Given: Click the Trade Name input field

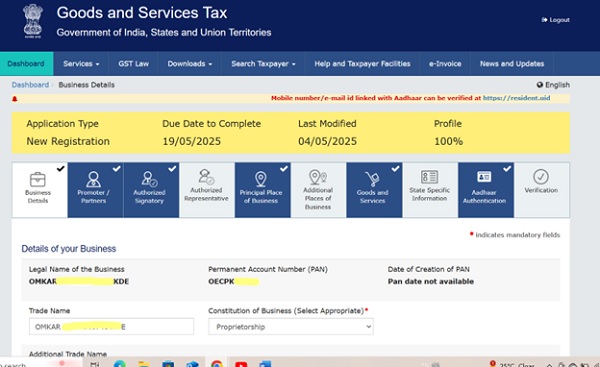Looking at the screenshot, I should [111, 326].
